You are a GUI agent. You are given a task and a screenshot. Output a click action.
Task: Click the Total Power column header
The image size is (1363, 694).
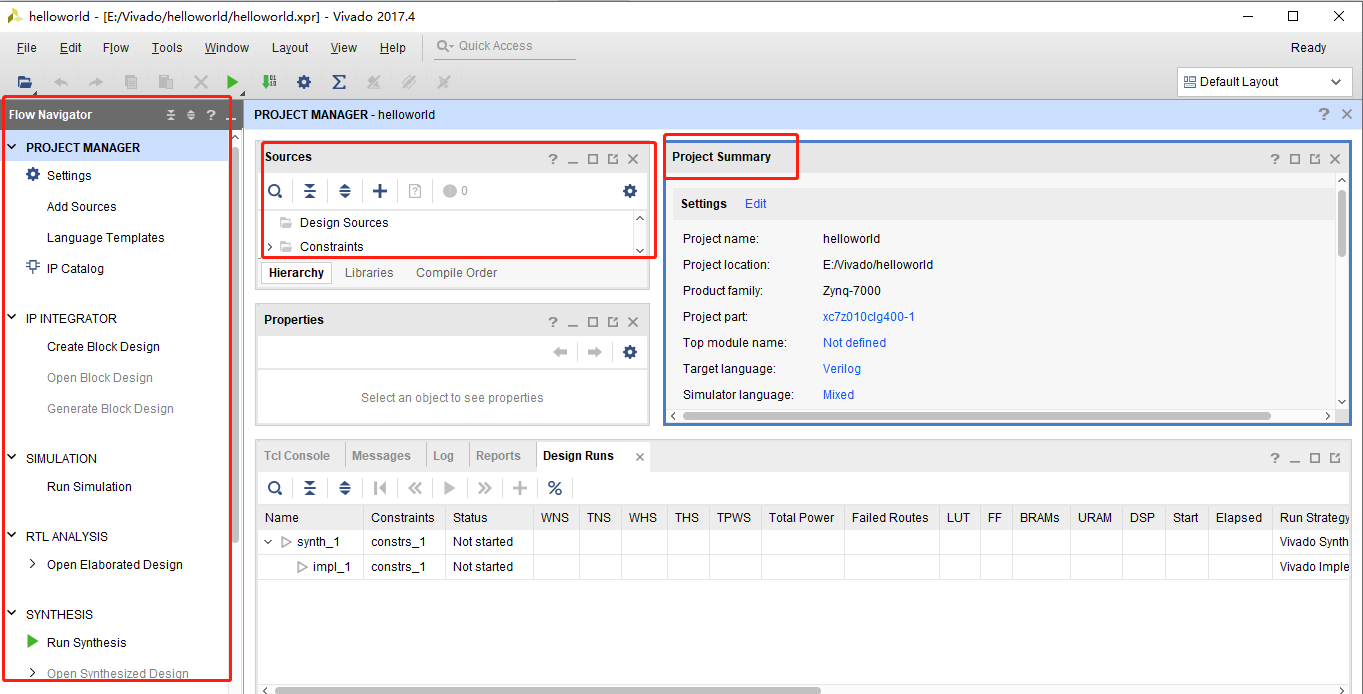click(x=802, y=518)
